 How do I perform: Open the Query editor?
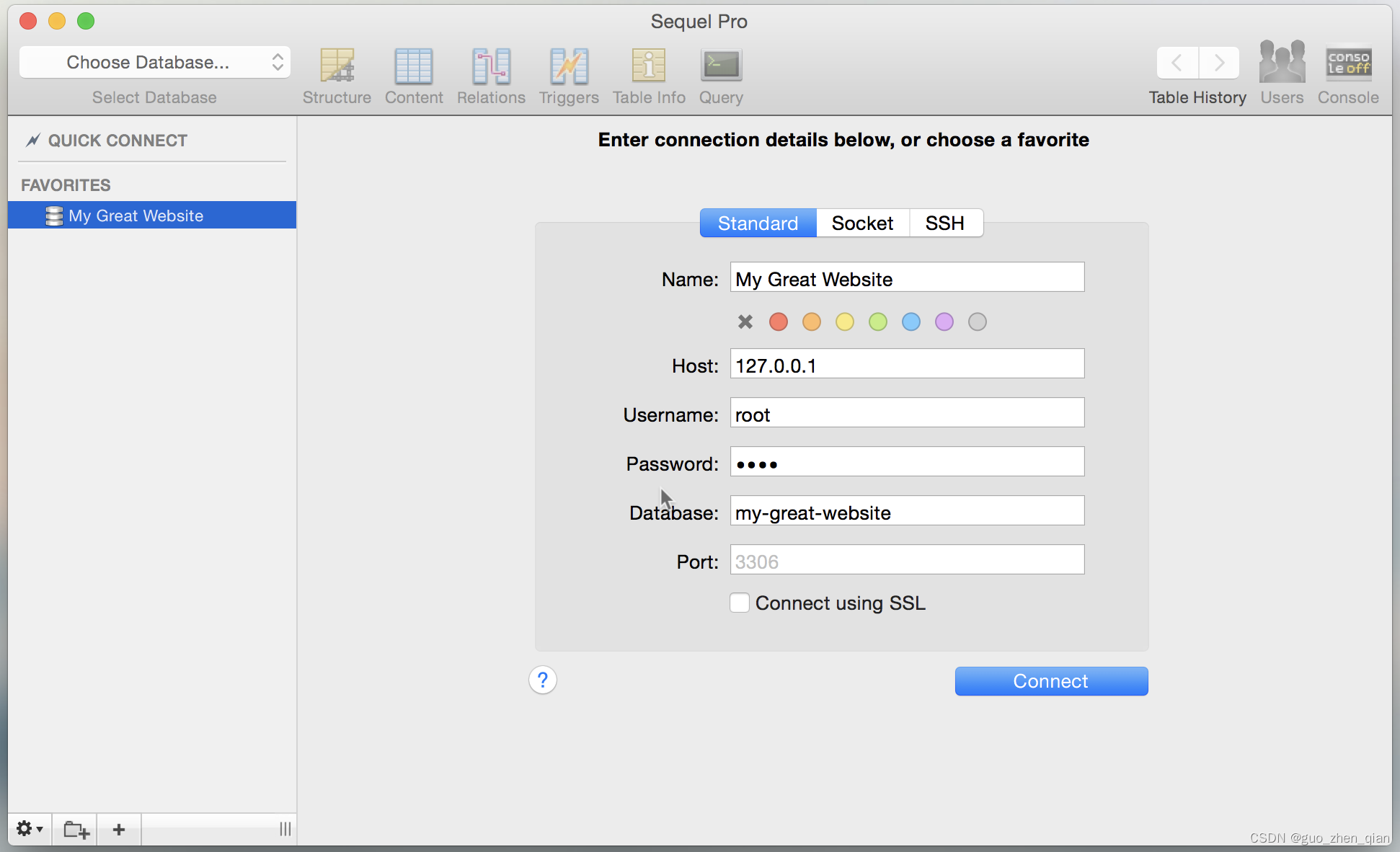721,77
